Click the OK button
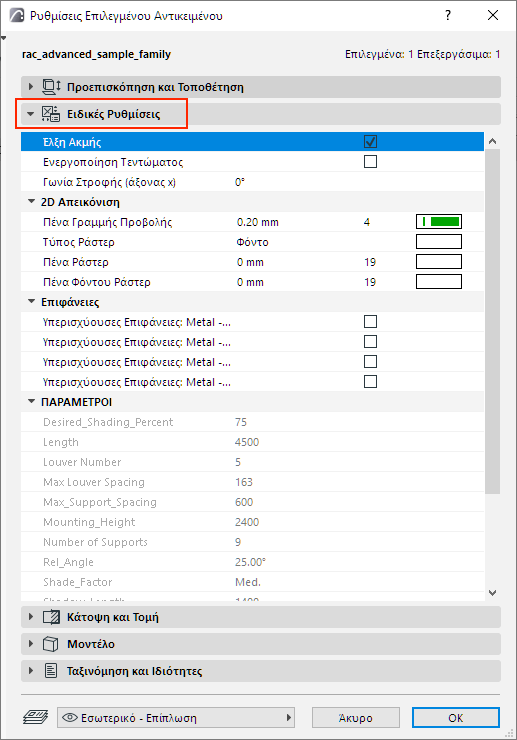This screenshot has height=740, width=517. [456, 718]
